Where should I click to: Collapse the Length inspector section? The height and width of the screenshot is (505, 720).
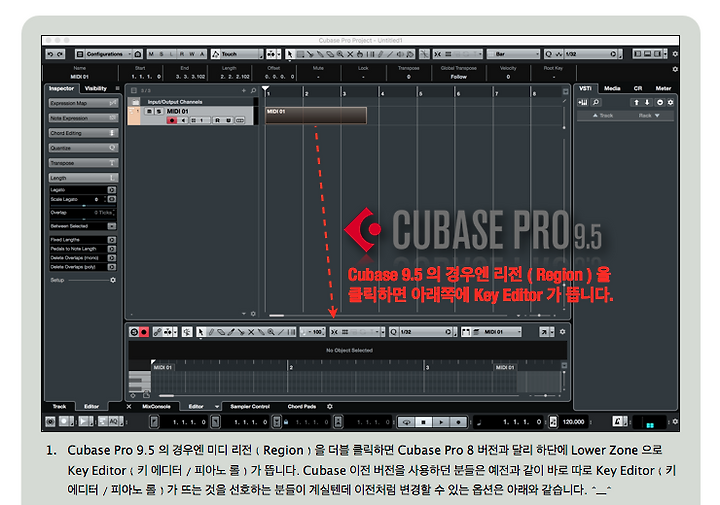pos(84,178)
